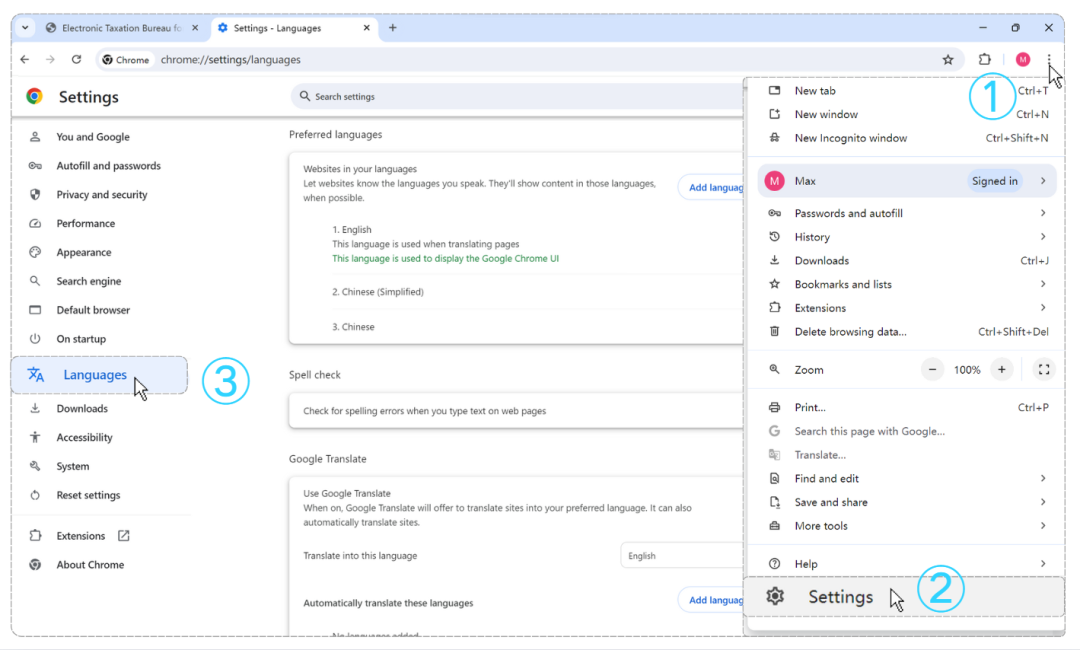Image resolution: width=1080 pixels, height=650 pixels.
Task: Open Settings from Chrome menu
Action: click(x=904, y=597)
